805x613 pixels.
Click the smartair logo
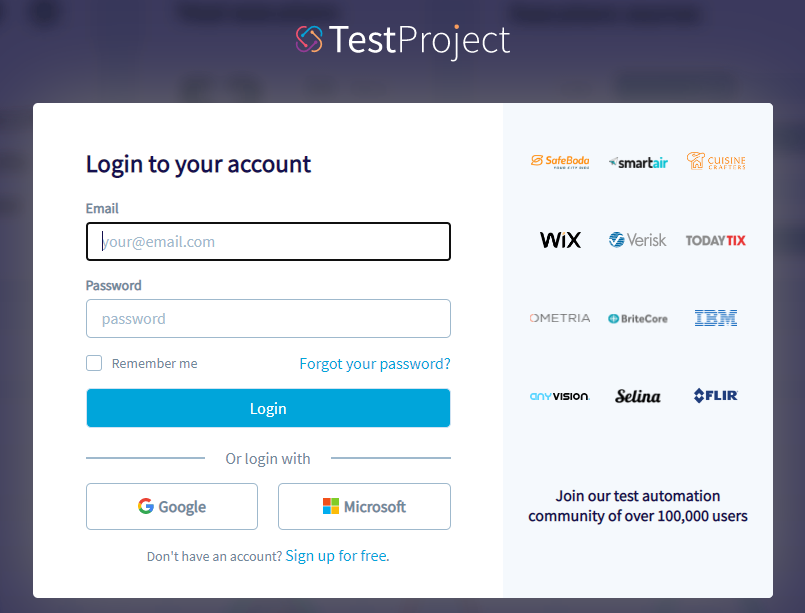tap(638, 162)
